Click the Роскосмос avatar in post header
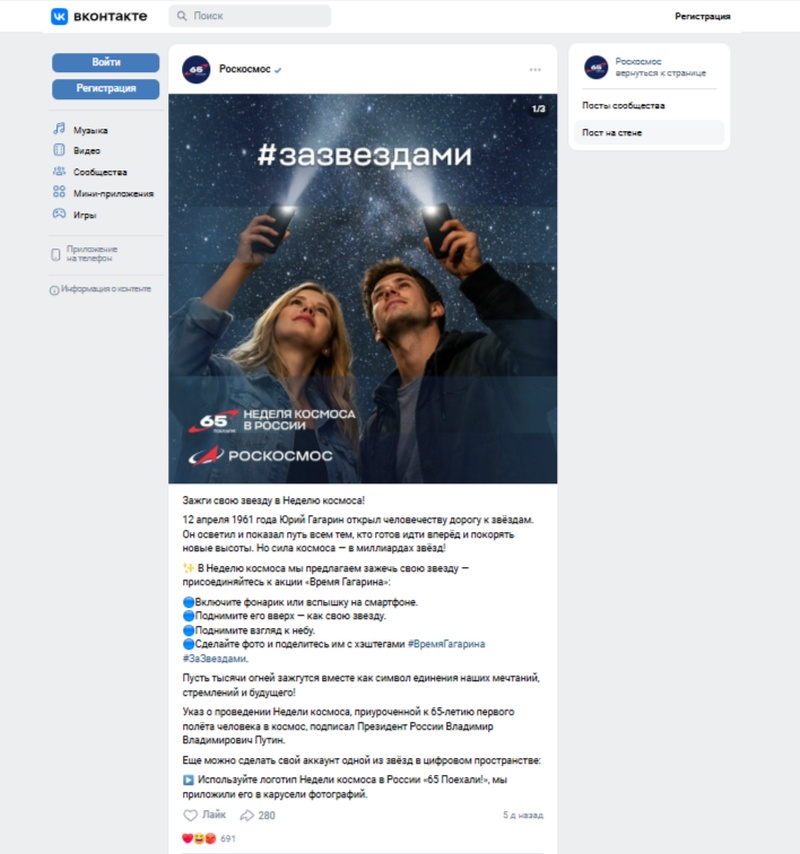 [x=196, y=70]
